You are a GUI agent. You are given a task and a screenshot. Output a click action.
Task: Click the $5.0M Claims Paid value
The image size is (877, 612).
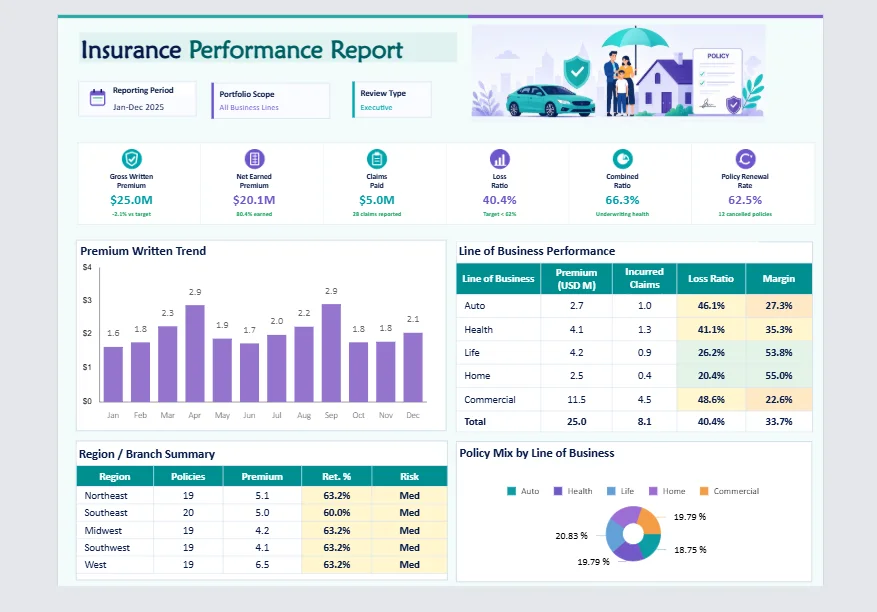[x=377, y=200]
